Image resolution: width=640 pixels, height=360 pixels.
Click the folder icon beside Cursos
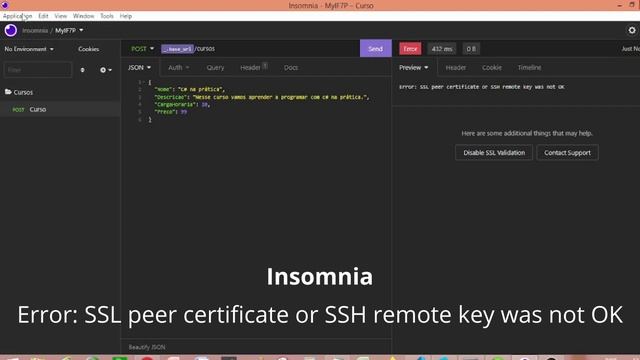pos(8,92)
